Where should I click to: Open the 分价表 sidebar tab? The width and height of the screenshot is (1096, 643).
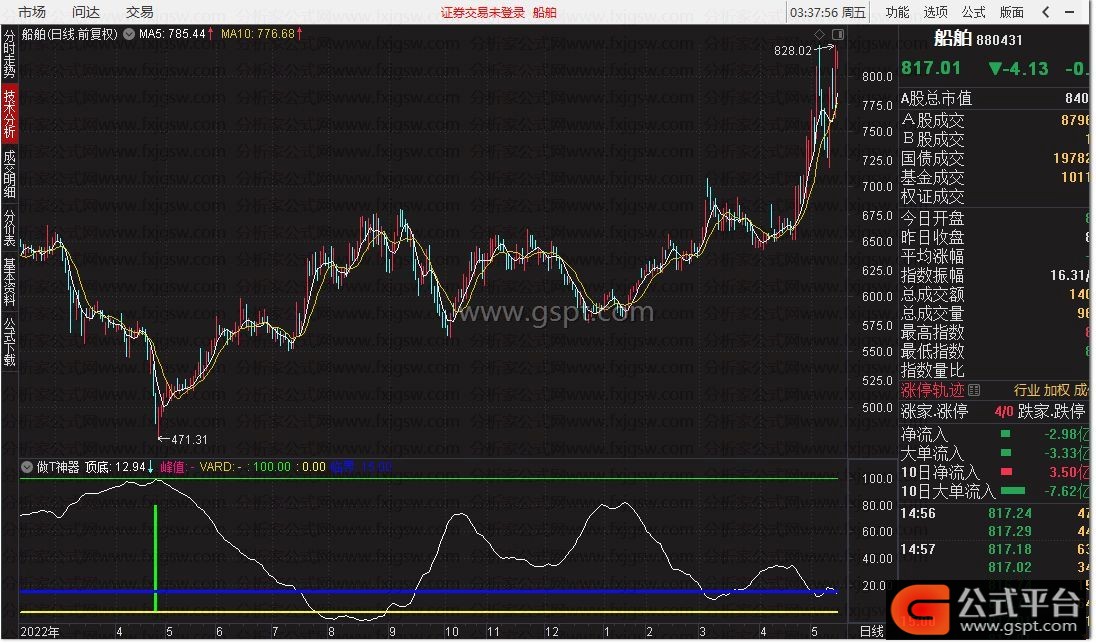click(x=9, y=228)
